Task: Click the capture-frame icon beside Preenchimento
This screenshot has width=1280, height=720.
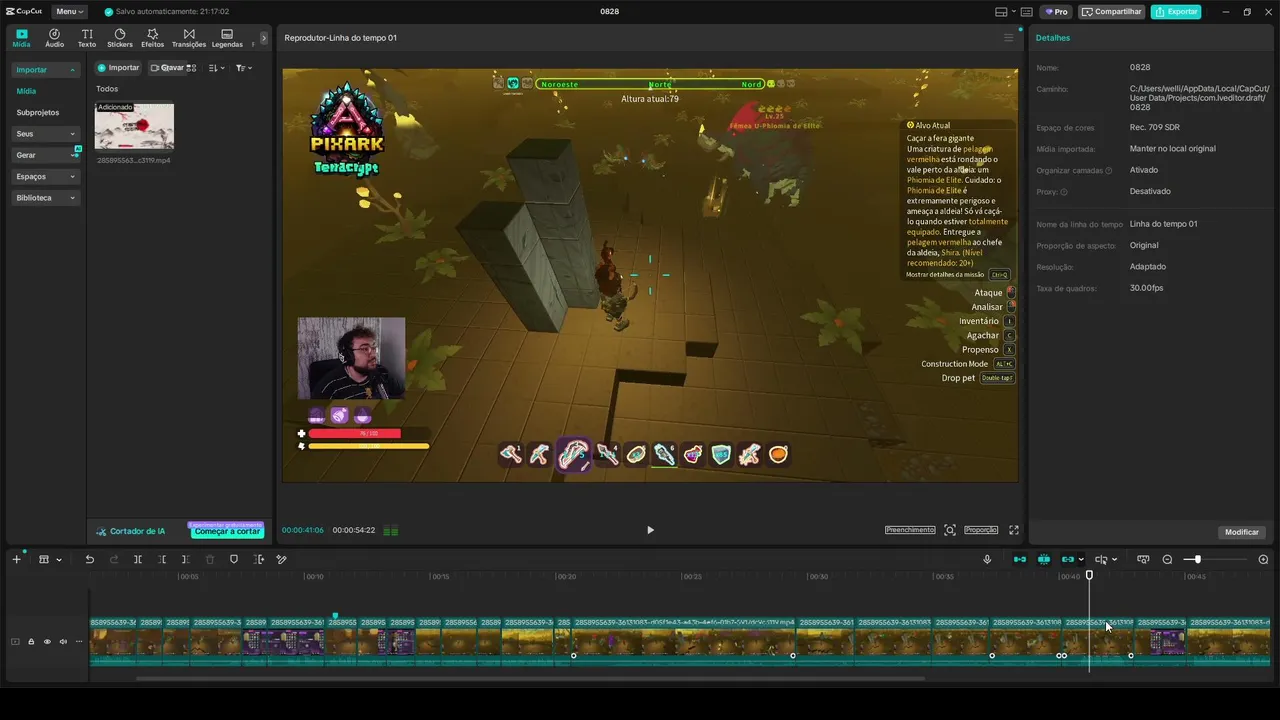Action: [950, 530]
